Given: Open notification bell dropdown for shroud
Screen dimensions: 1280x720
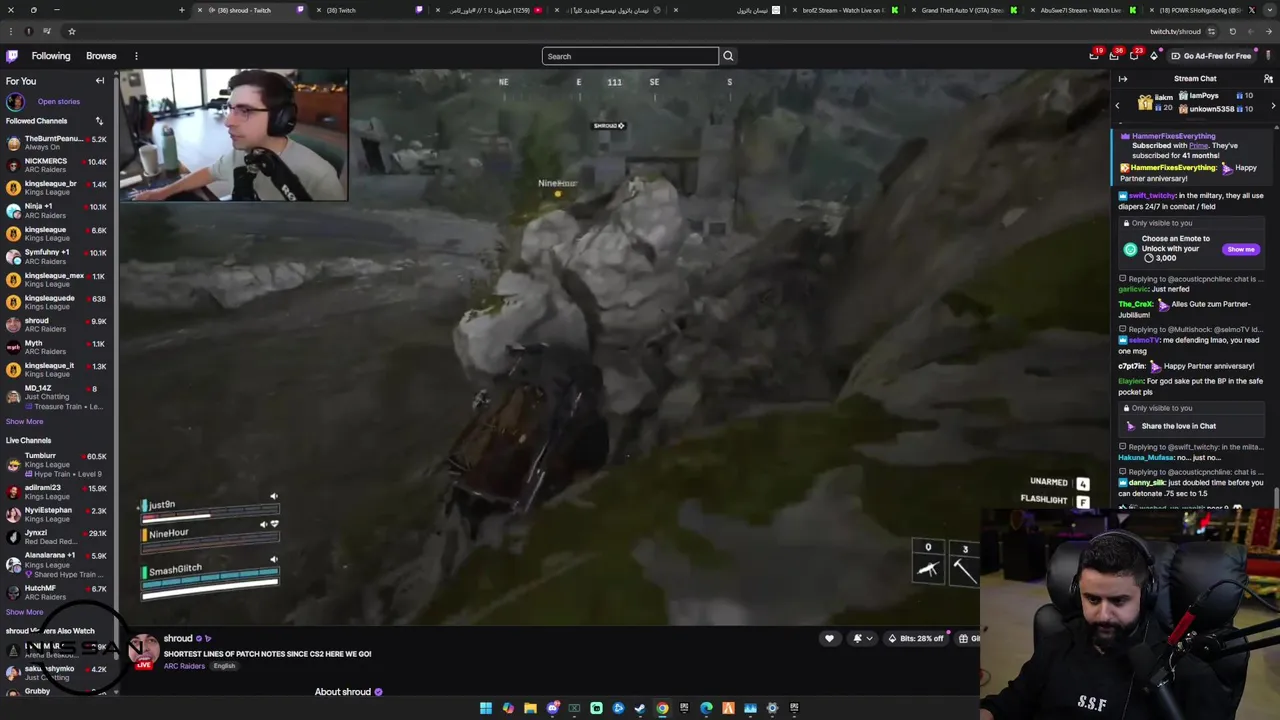Looking at the screenshot, I should point(862,639).
